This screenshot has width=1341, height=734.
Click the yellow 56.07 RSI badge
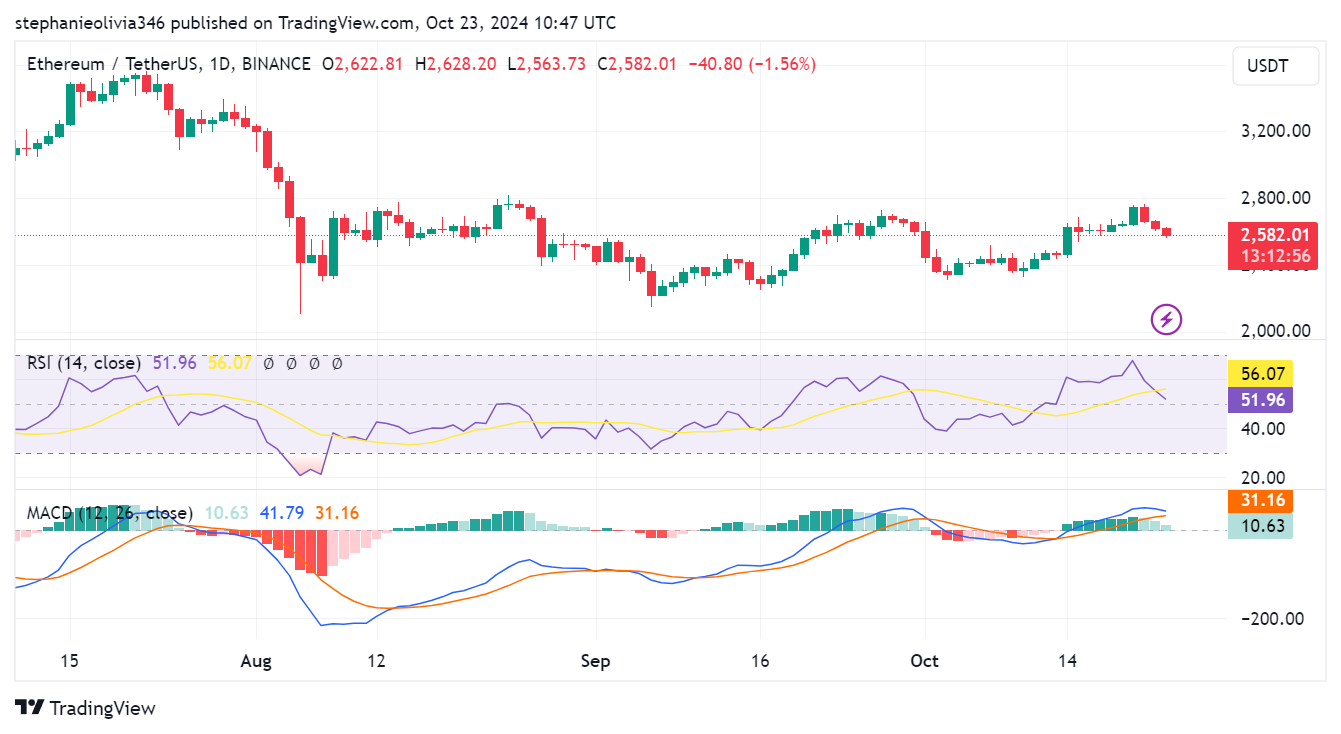1259,372
